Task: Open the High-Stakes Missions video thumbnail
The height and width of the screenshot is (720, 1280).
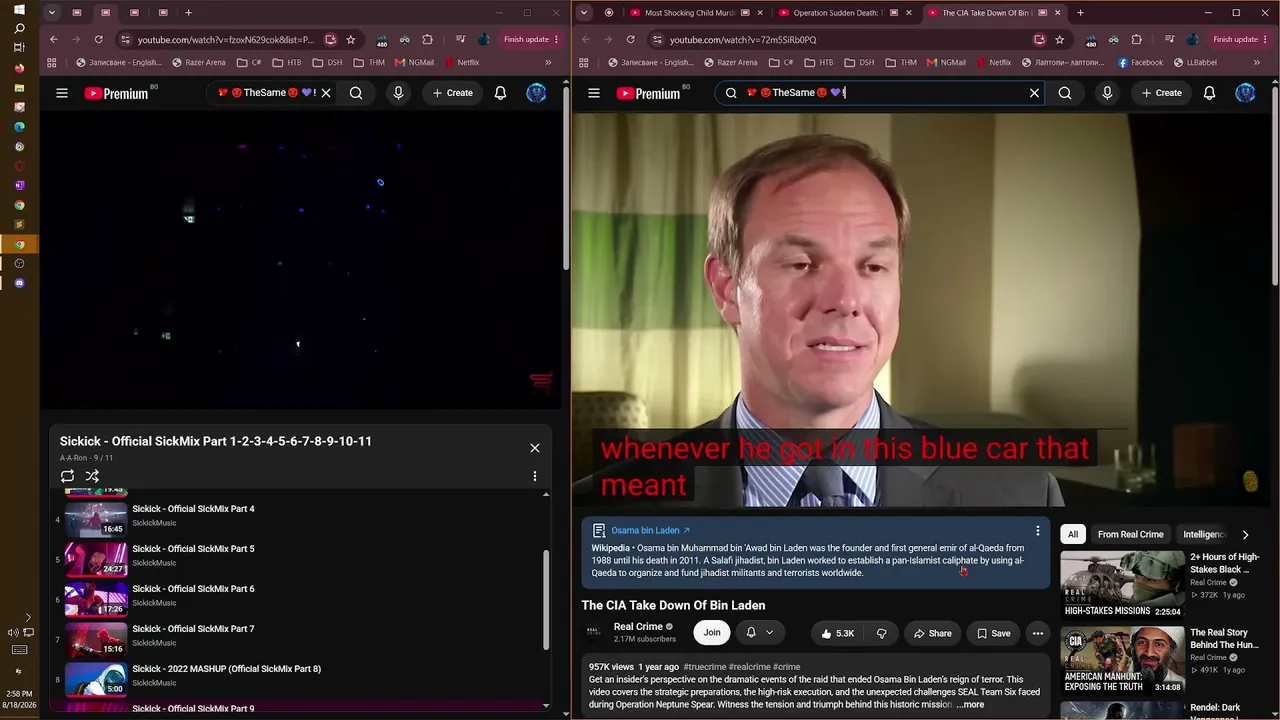Action: pos(1122,585)
